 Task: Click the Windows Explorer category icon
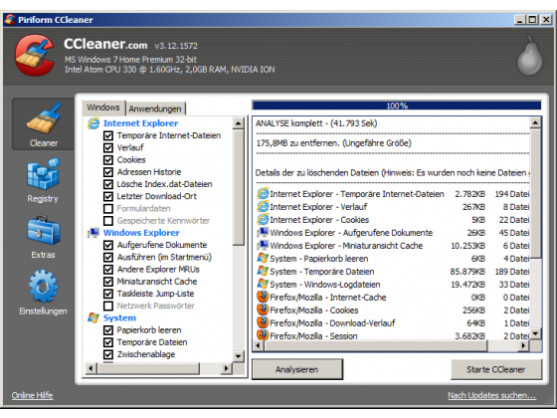93,233
